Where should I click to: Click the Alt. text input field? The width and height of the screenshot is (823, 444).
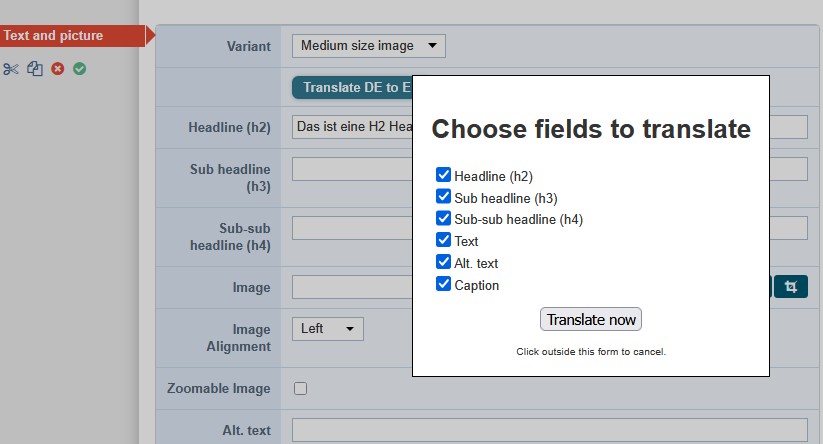point(550,430)
